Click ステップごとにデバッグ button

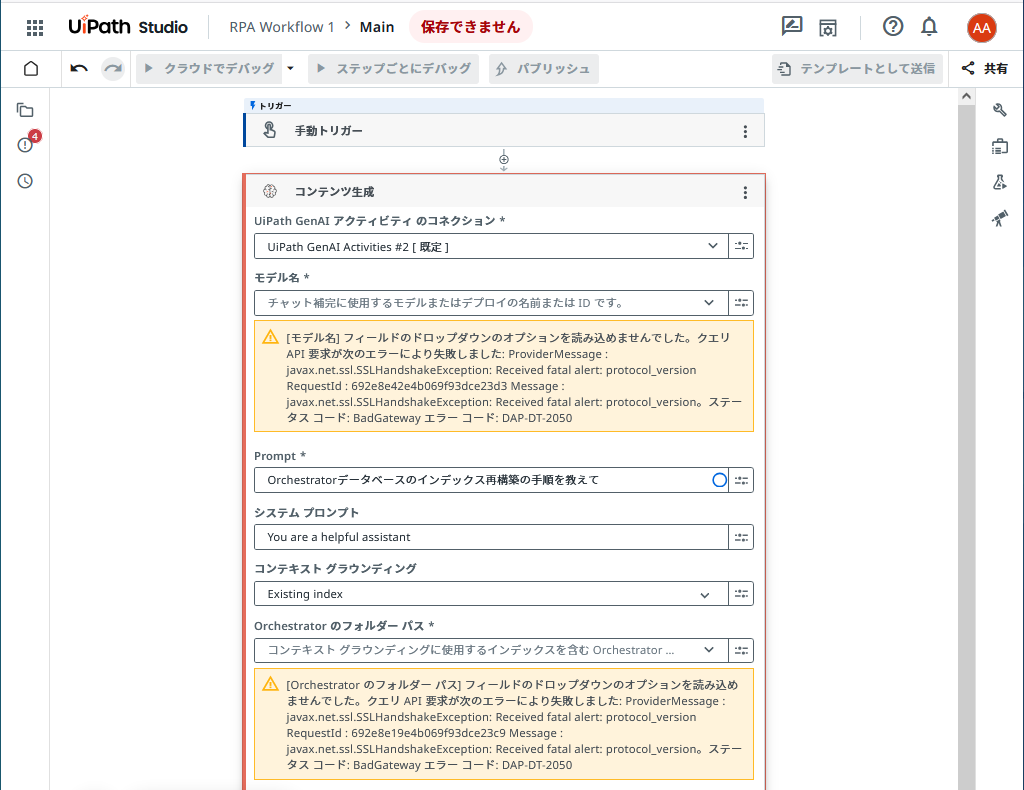[x=393, y=69]
